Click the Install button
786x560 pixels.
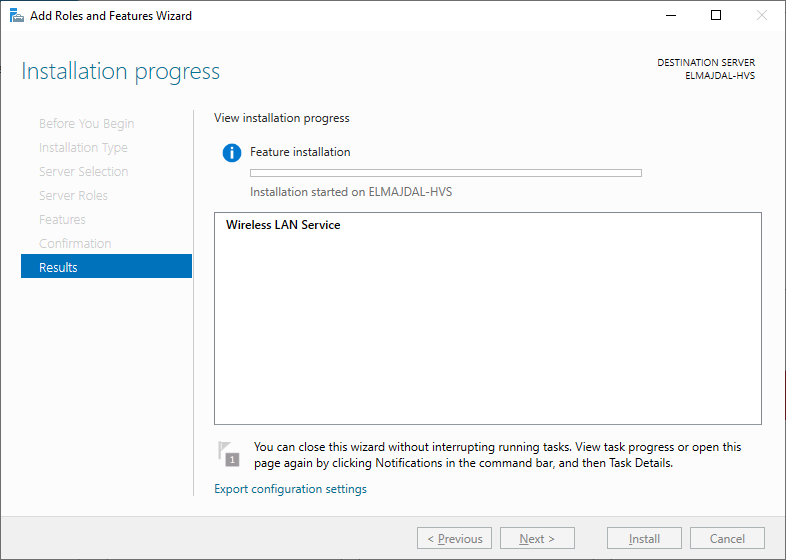(644, 538)
